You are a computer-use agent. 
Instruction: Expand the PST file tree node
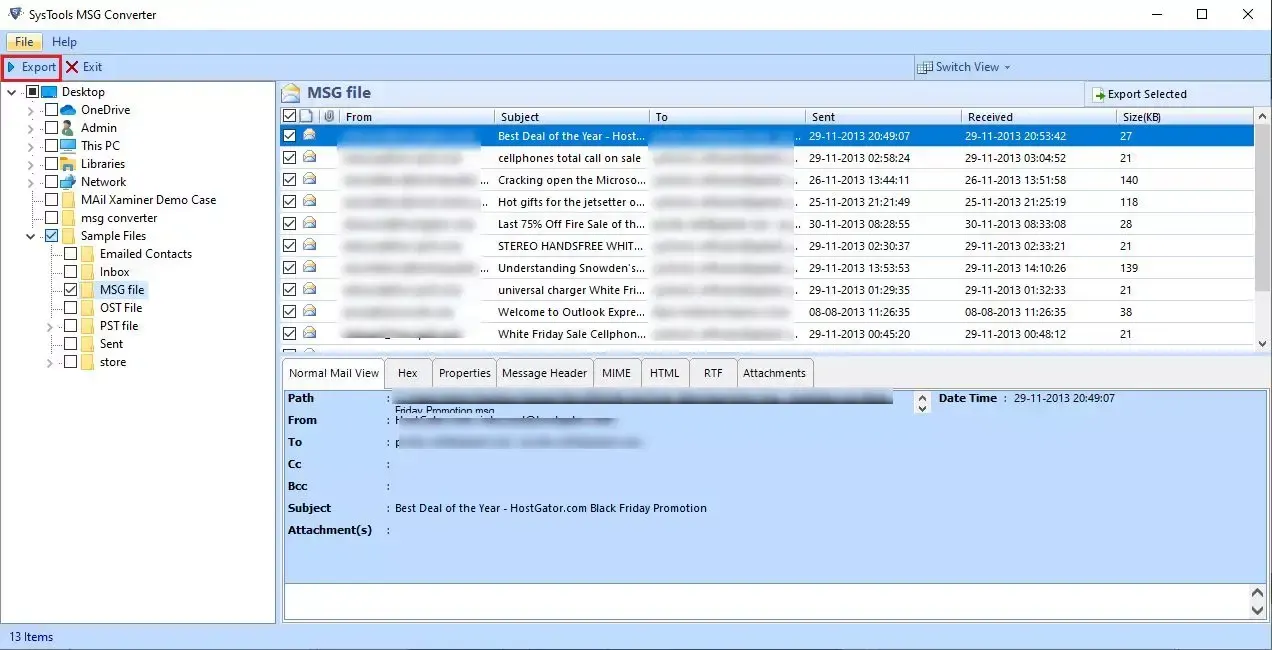click(50, 326)
